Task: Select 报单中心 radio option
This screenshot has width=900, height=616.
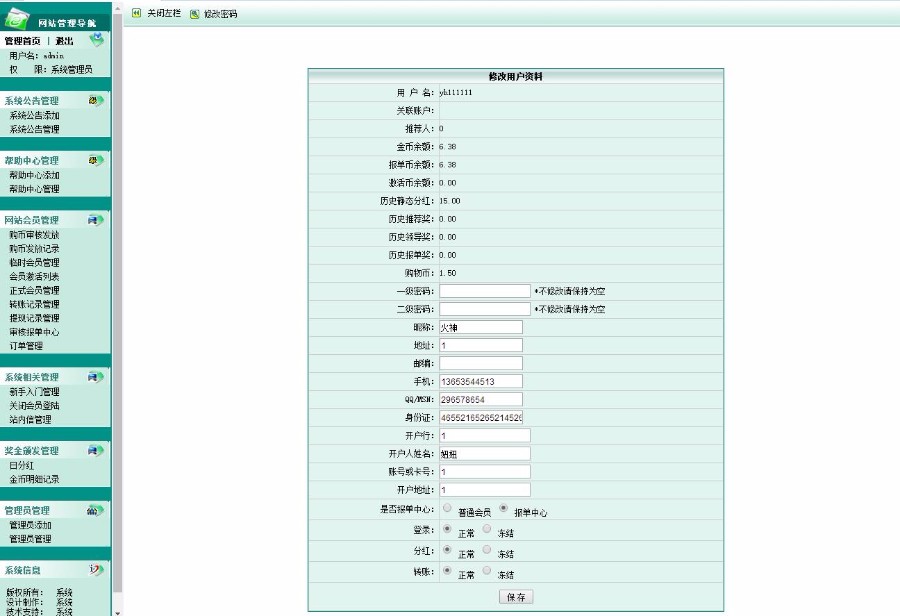Action: [503, 509]
